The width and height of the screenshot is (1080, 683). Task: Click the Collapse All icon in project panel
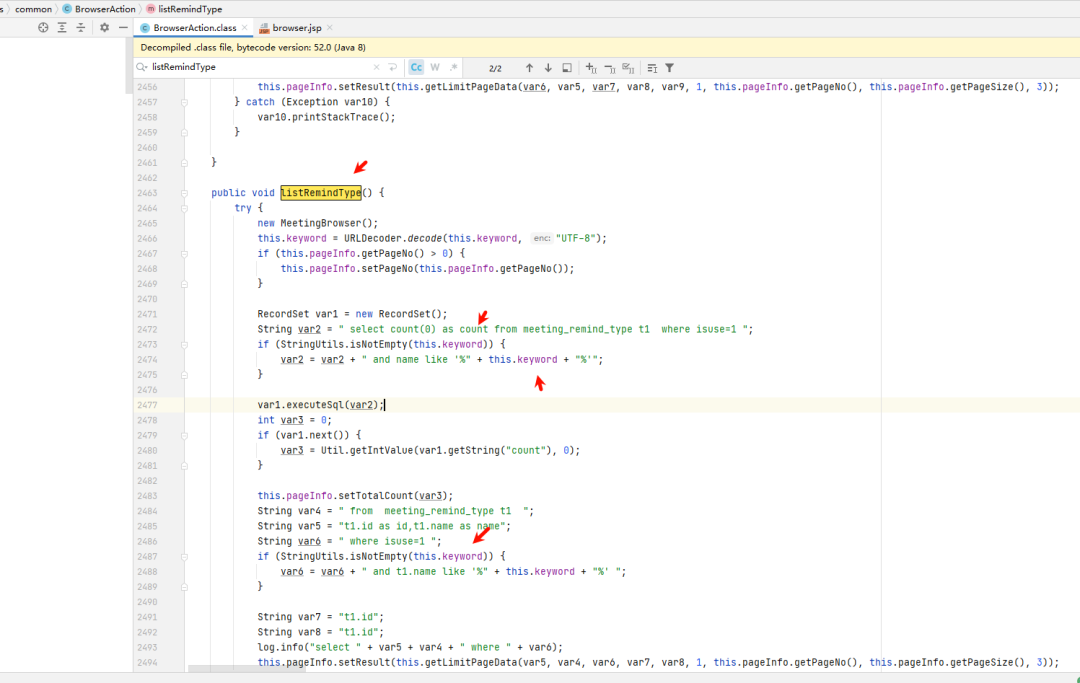[81, 28]
